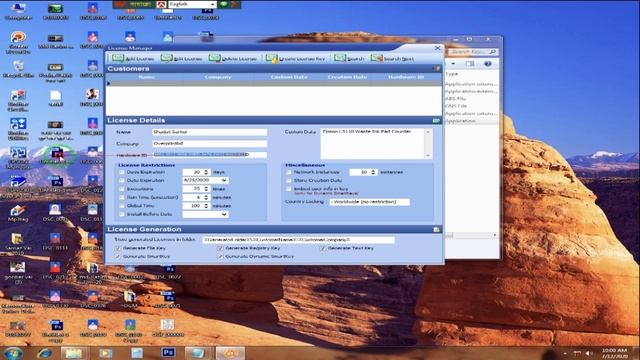Screen dimensions: 640x360
Task: Click the Global Time minutes stepper
Action: [x=206, y=206]
